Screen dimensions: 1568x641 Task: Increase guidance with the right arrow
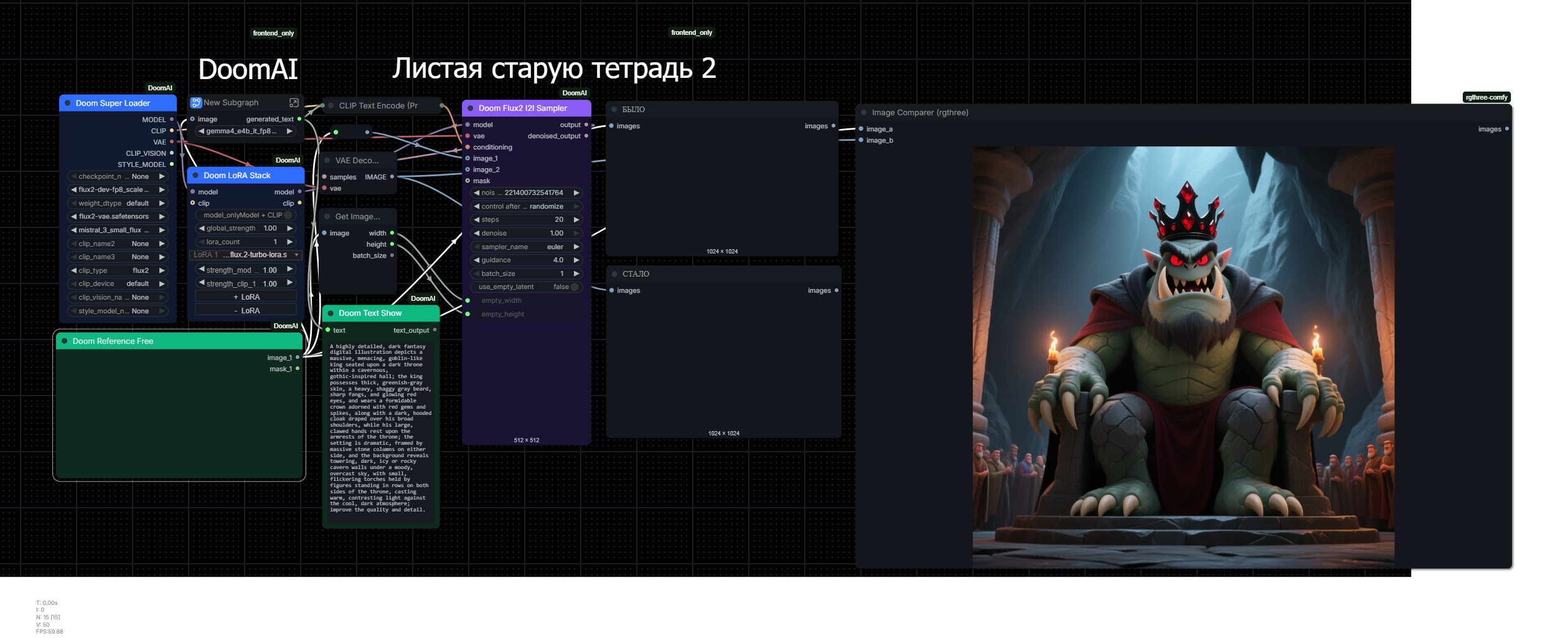tap(576, 260)
